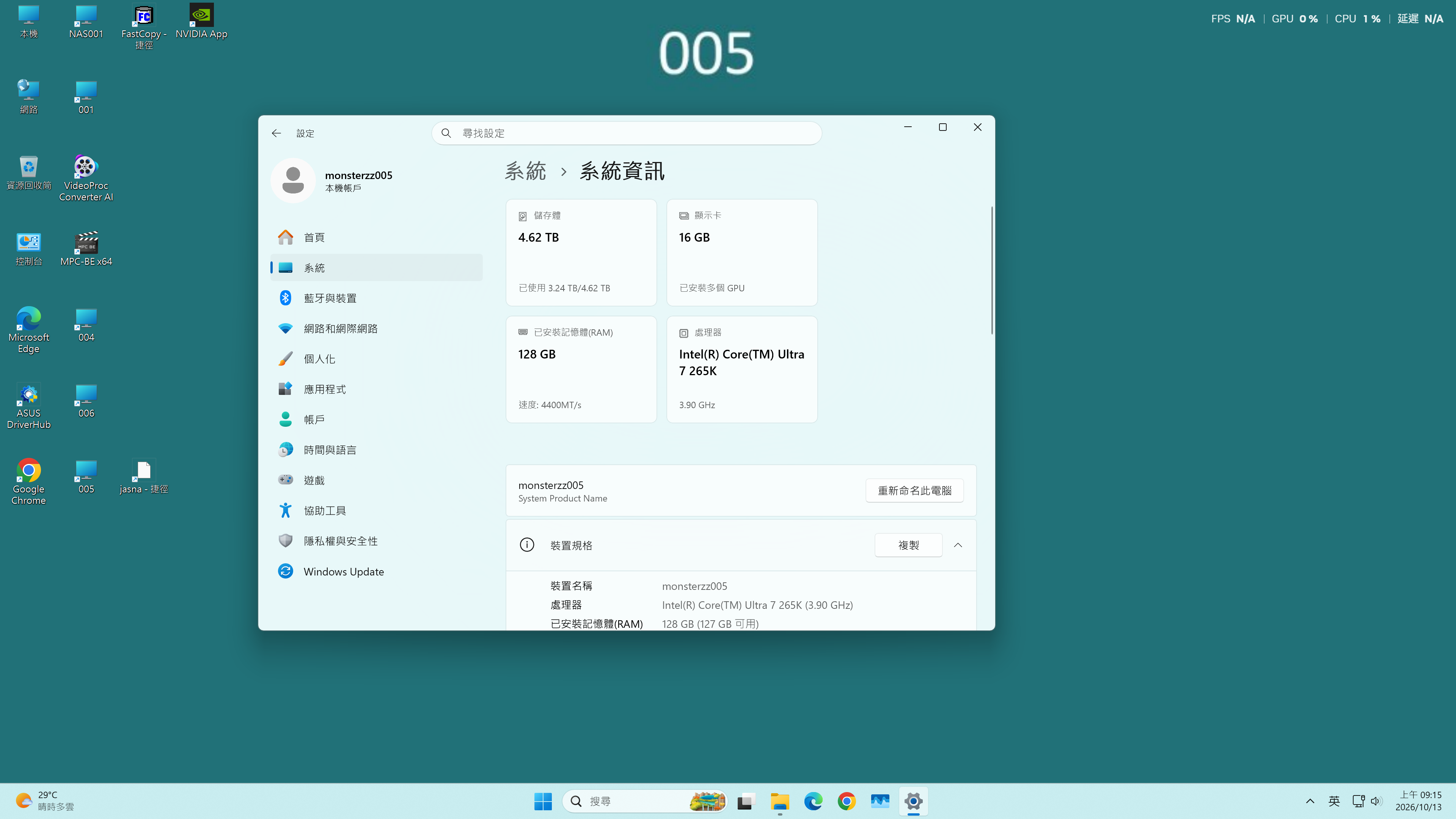This screenshot has height=819, width=1456.
Task: Click the Settings window vertical scrollbar
Action: 991,270
